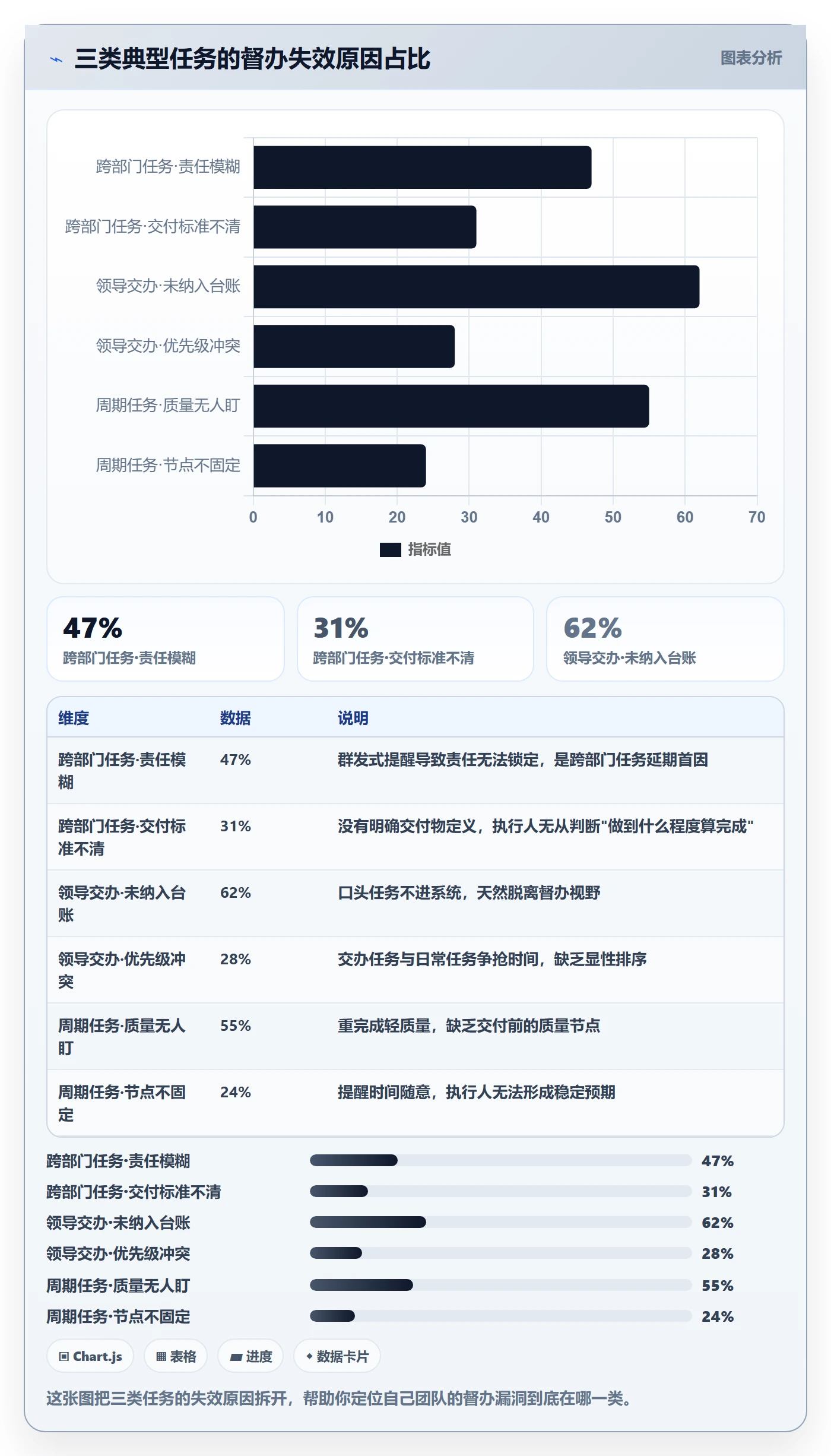
Task: Click the description 口头任务不进系统，天然脱离督办视野
Action: (x=469, y=892)
